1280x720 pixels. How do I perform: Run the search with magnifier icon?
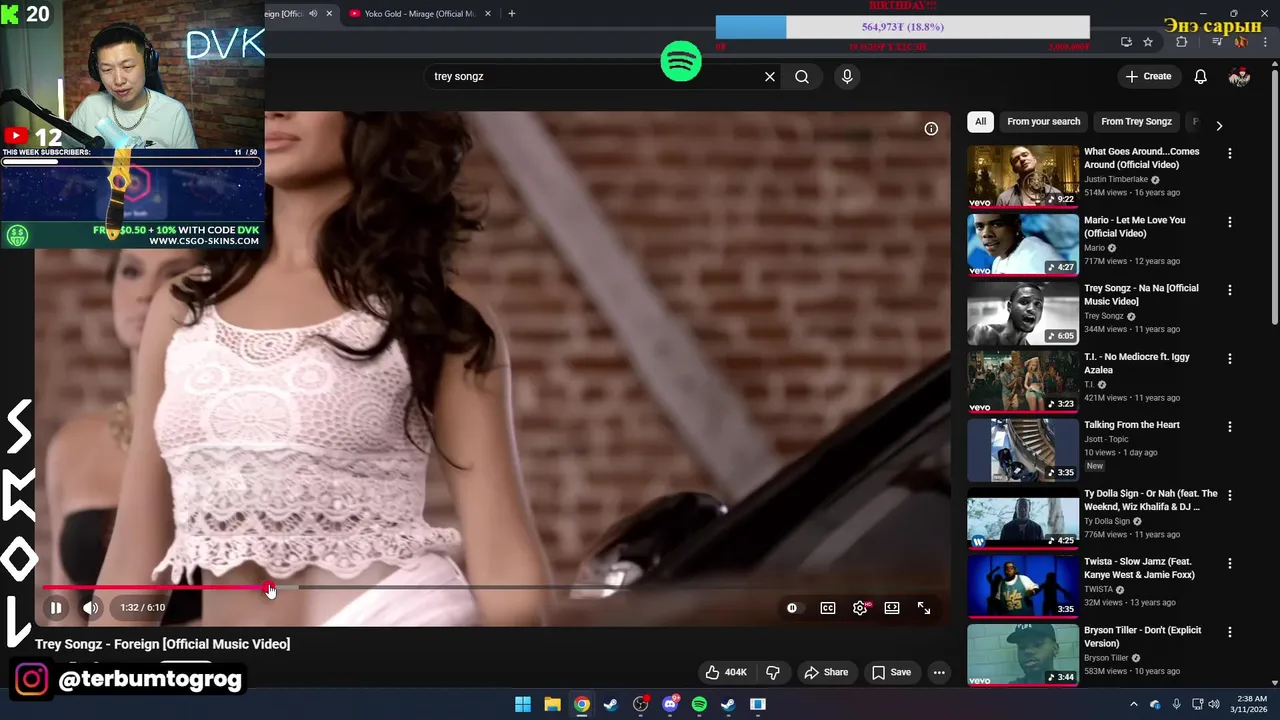click(802, 76)
